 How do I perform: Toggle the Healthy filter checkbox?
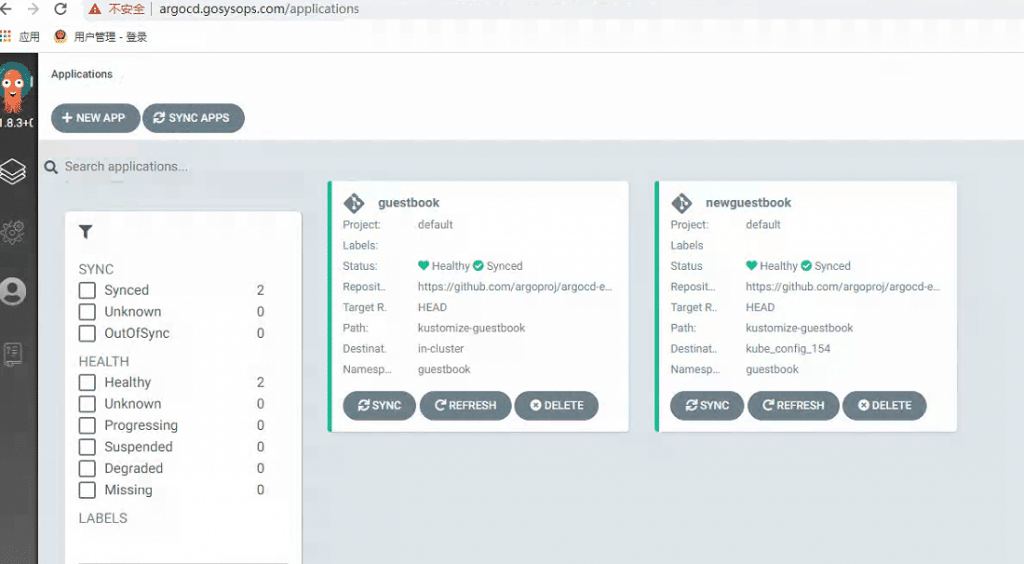click(x=87, y=383)
